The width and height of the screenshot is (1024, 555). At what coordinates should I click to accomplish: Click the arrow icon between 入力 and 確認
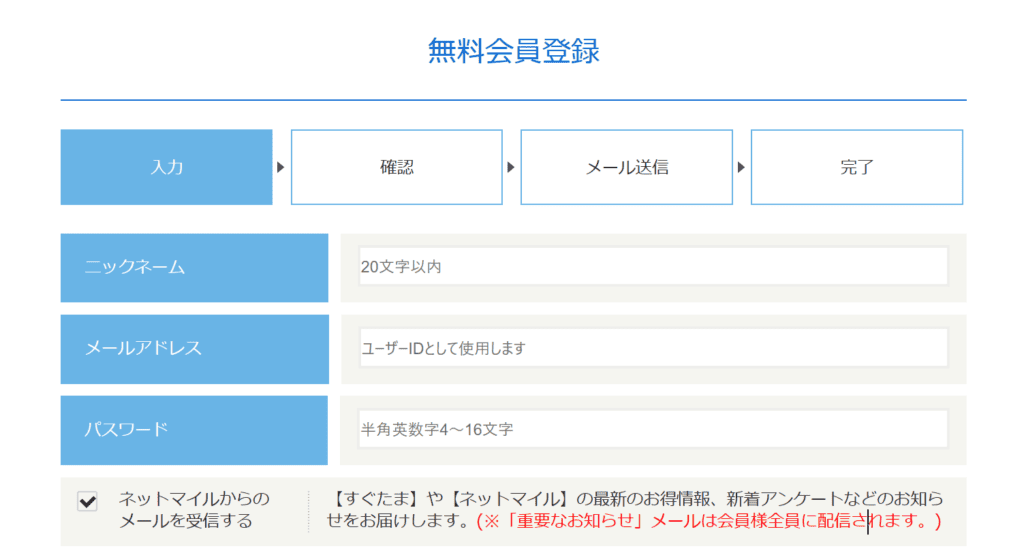(280, 167)
